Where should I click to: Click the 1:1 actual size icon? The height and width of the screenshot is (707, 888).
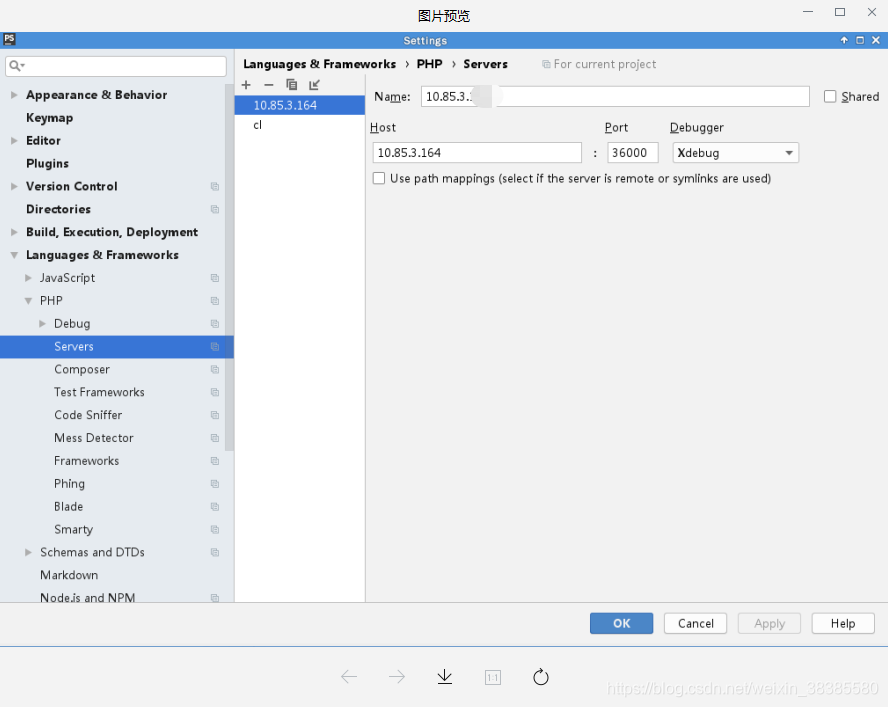pyautogui.click(x=493, y=677)
